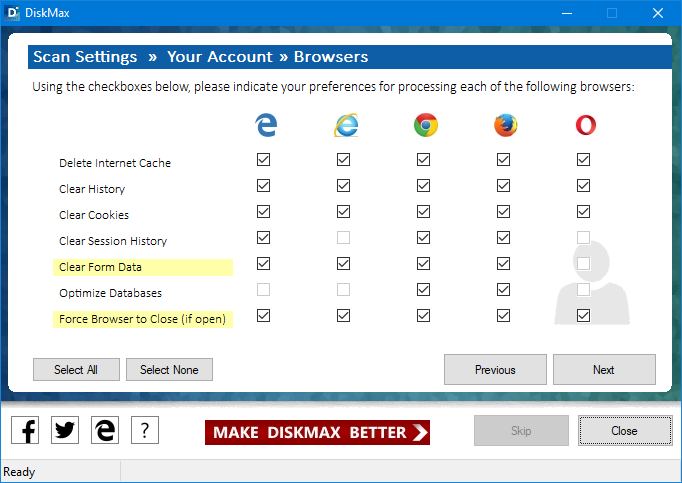Click the Clear Session History label

point(113,241)
